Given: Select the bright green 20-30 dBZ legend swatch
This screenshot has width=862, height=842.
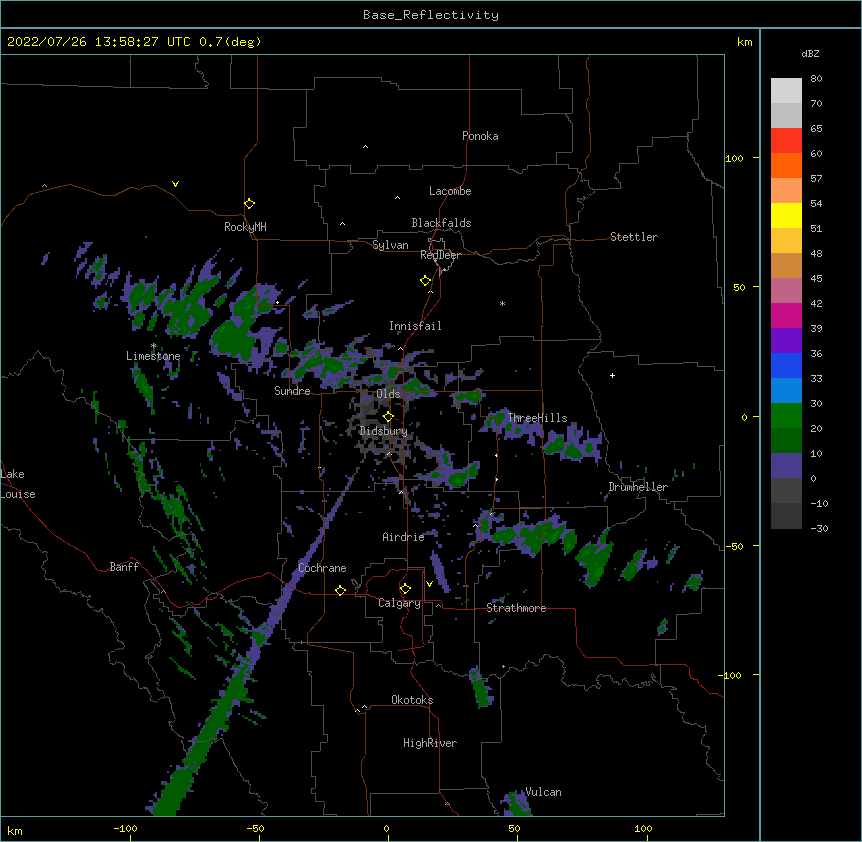Looking at the screenshot, I should [786, 416].
